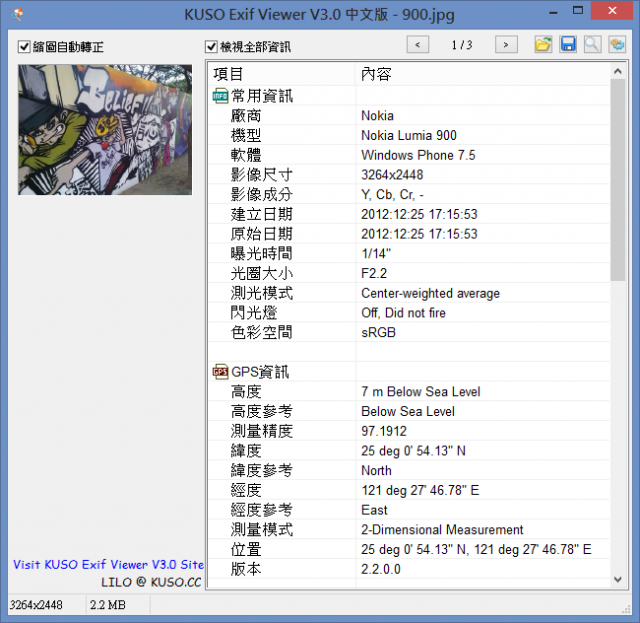Select the 緯度 row label
This screenshot has height=623, width=640.
pos(246,451)
